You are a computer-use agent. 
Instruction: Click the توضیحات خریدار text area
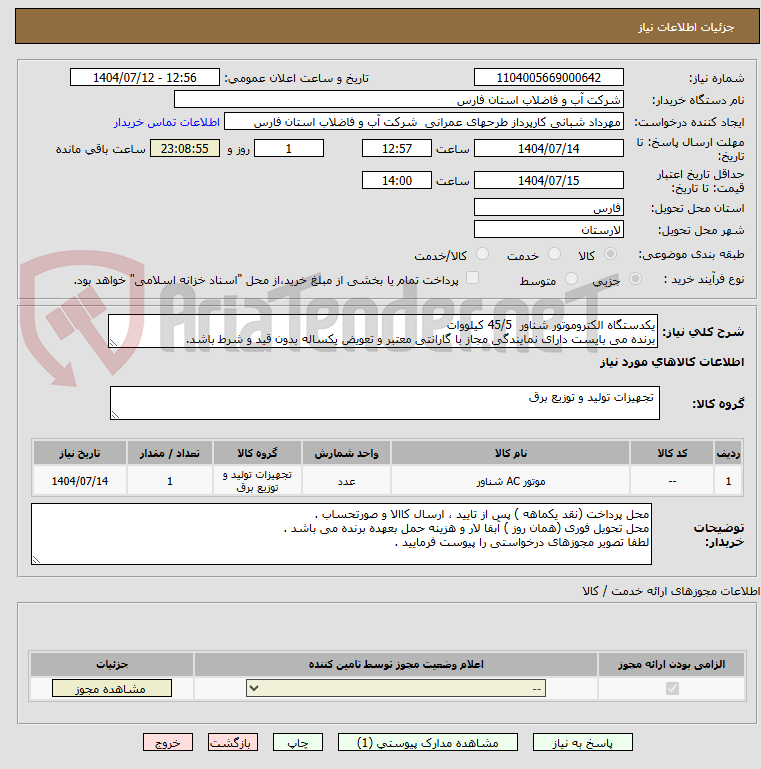click(341, 534)
